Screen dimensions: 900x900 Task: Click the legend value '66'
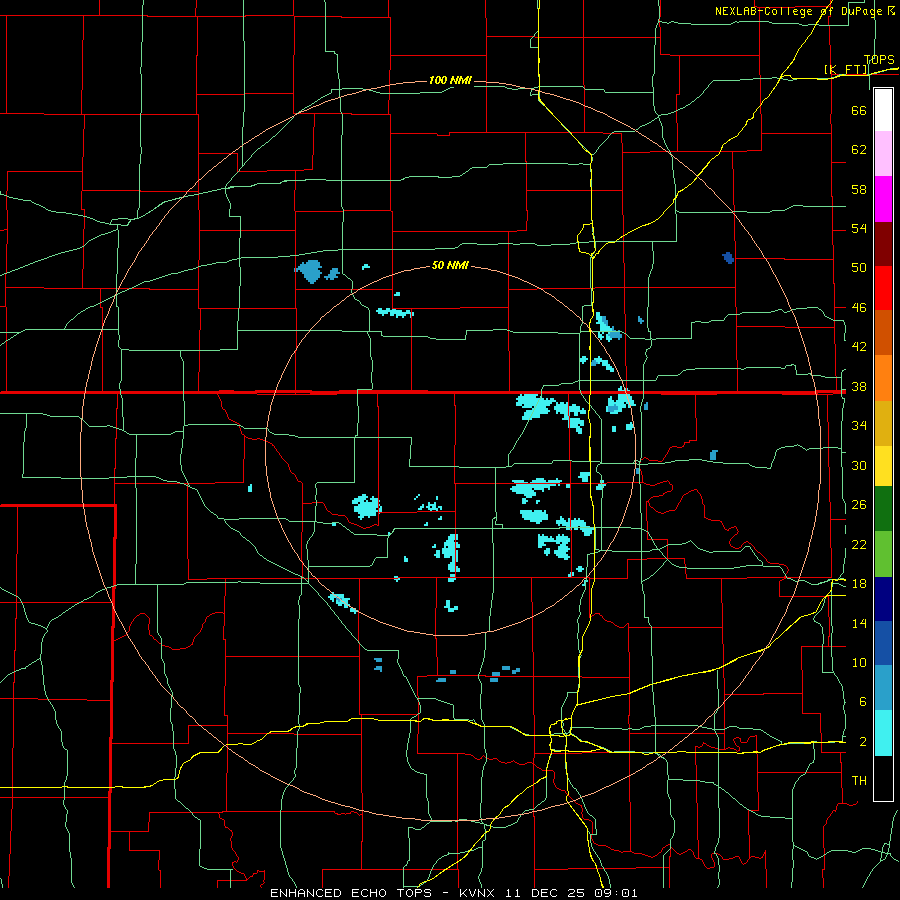[859, 110]
